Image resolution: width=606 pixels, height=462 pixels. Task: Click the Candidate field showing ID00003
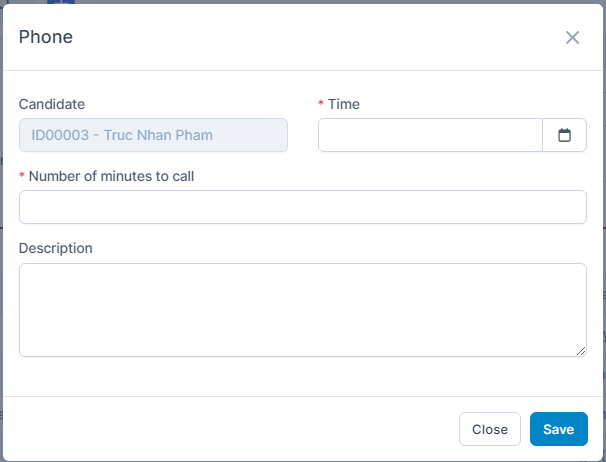(x=153, y=135)
